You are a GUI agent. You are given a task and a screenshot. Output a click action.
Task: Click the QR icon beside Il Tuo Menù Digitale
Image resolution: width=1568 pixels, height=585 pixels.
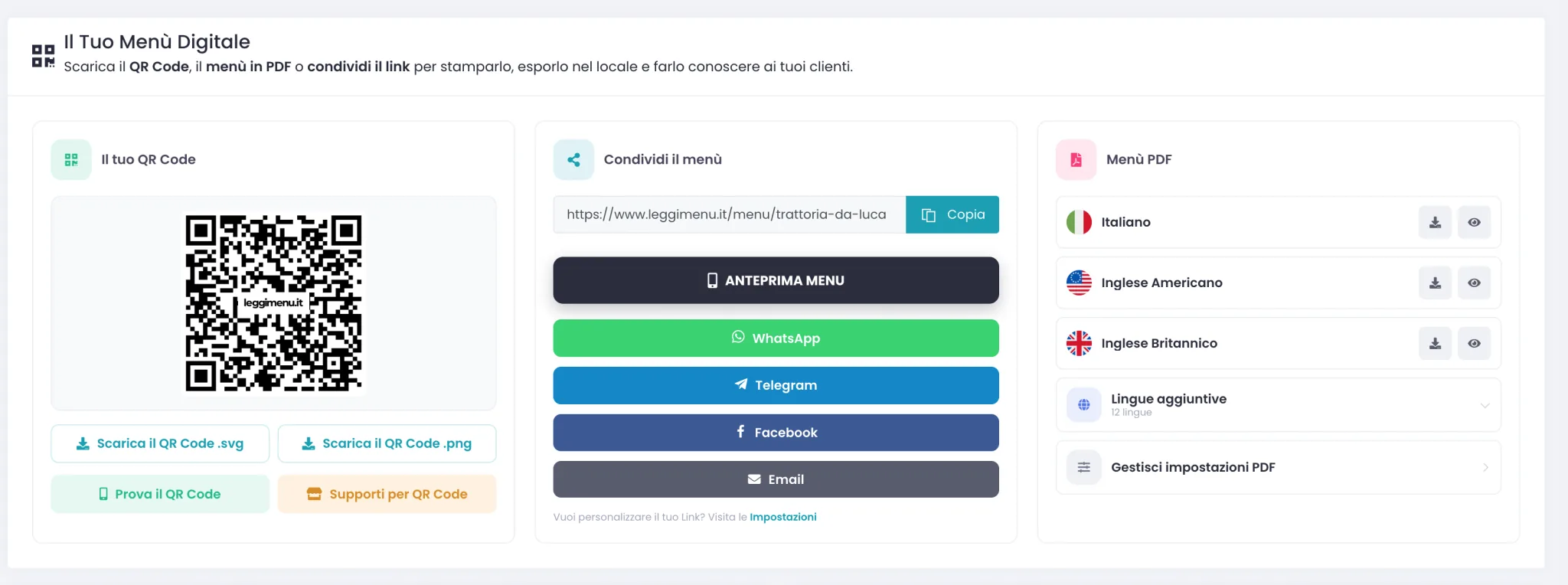[x=43, y=55]
